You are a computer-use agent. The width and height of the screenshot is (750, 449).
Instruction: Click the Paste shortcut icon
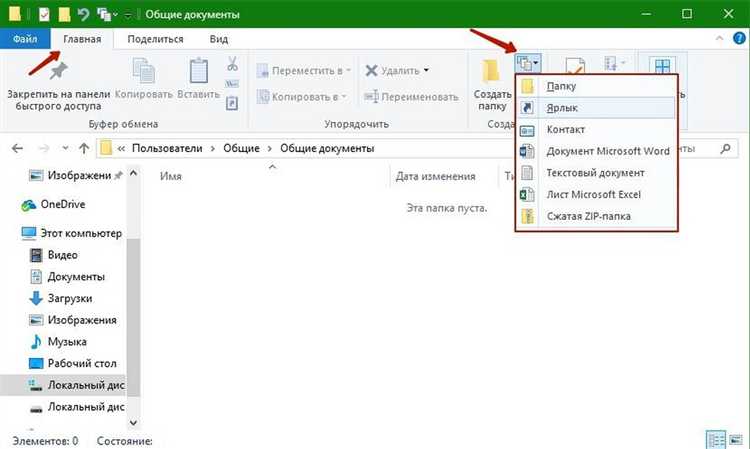(232, 102)
